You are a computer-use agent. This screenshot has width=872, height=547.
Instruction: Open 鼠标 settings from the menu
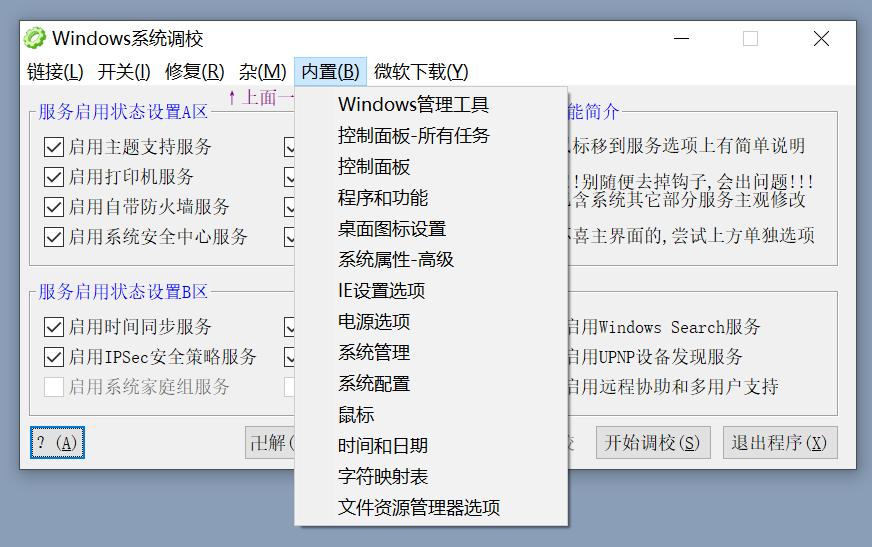tap(431, 415)
